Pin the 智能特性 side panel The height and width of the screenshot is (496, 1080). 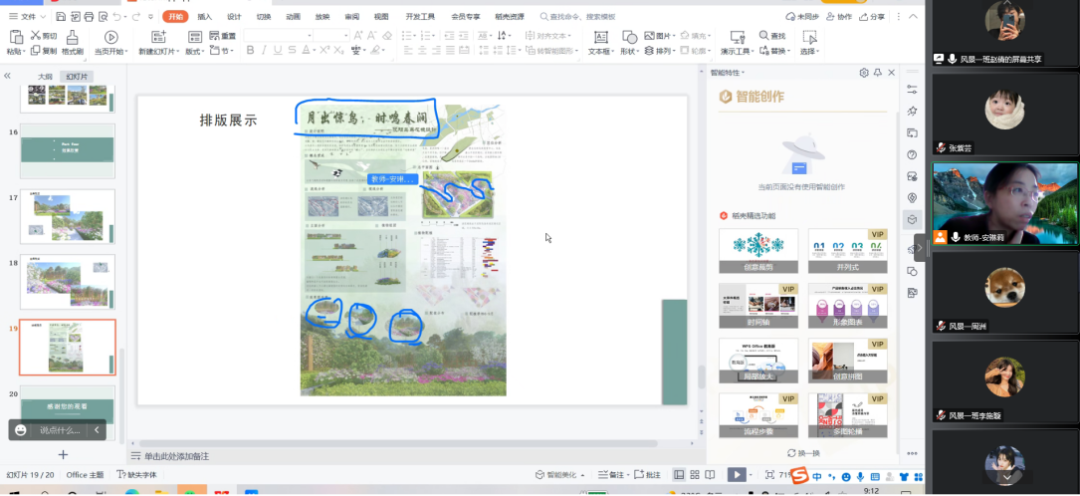click(878, 72)
